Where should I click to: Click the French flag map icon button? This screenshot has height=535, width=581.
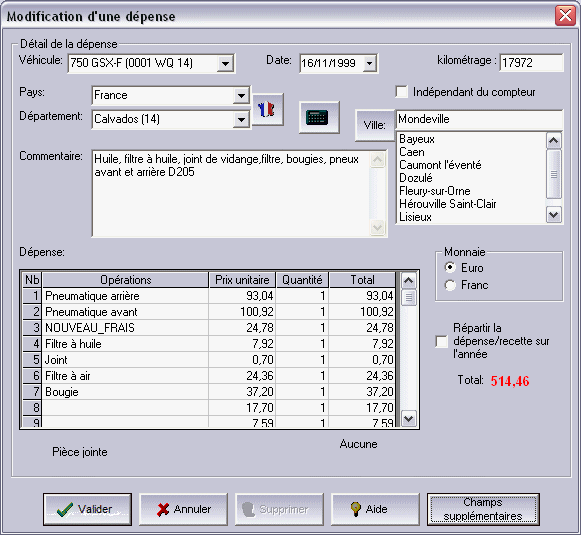(x=267, y=110)
